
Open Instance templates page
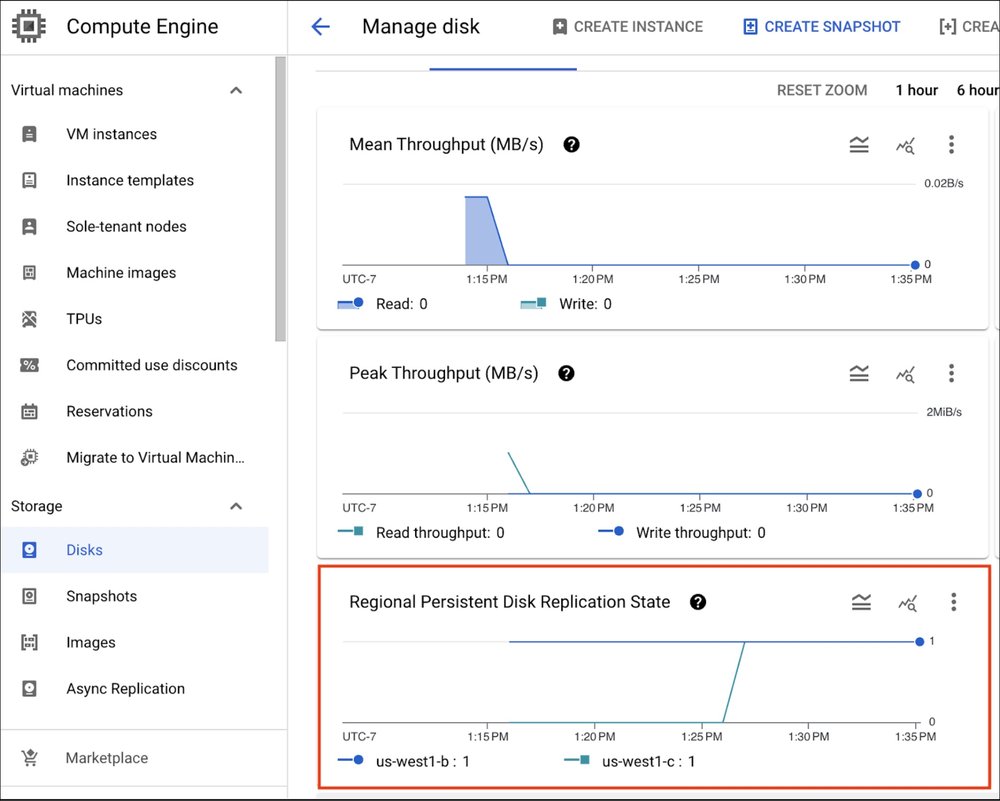point(130,180)
